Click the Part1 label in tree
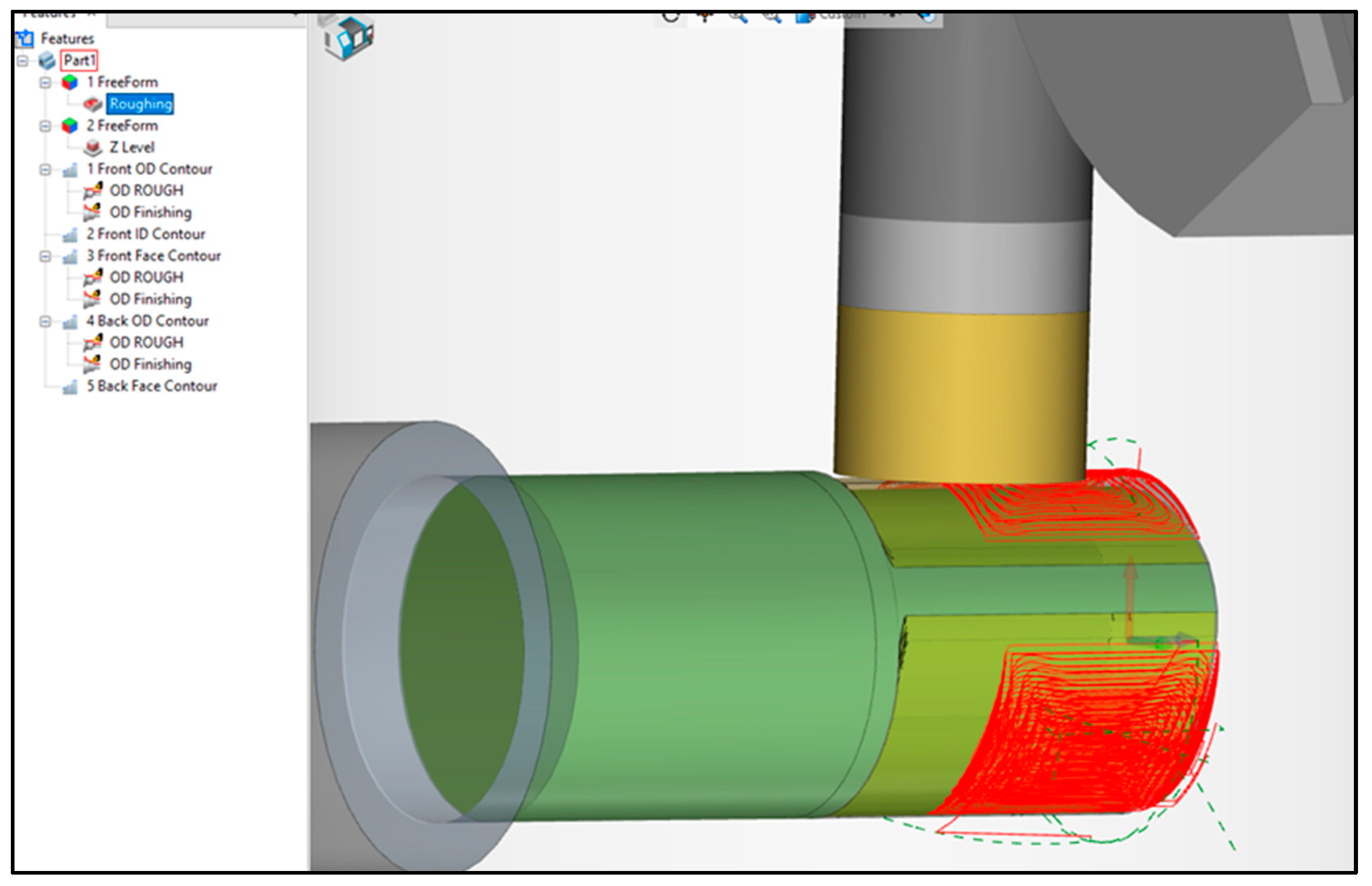Screen dimensions: 1372x886 tap(79, 61)
